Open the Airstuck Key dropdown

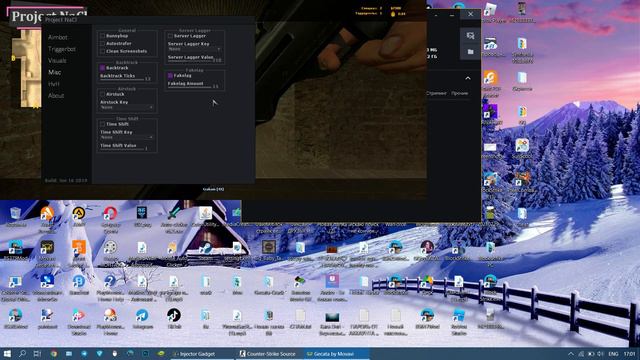pyautogui.click(x=127, y=107)
